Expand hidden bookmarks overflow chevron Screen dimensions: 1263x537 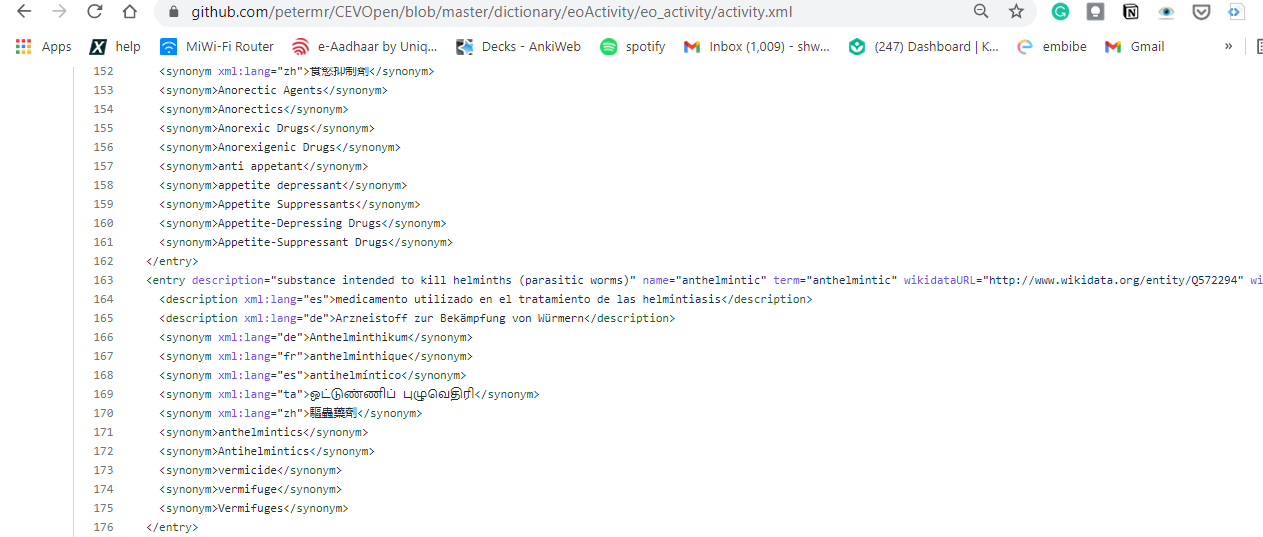click(1228, 46)
